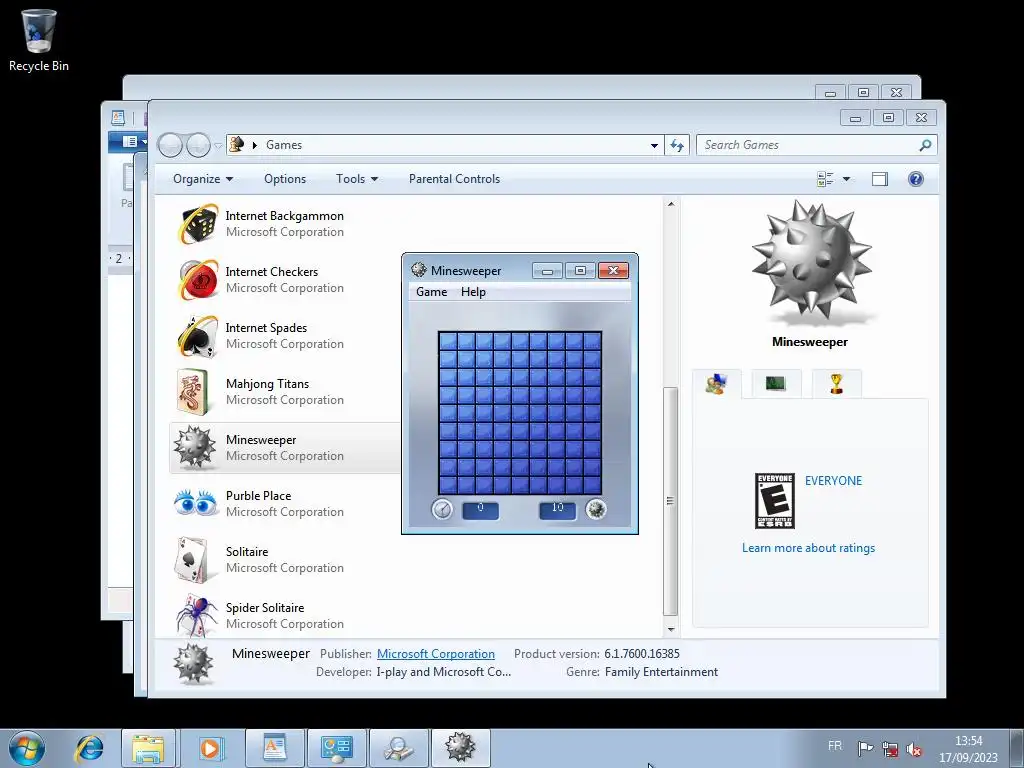Launch Internet Explorer from the taskbar
This screenshot has height=768, width=1024.
tap(89, 748)
